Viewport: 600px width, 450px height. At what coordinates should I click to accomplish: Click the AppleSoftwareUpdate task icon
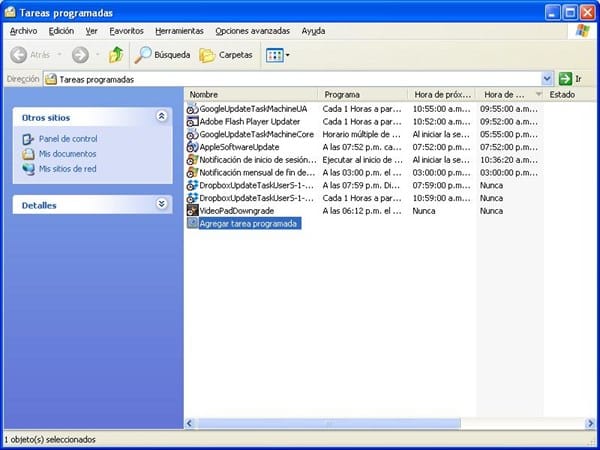[192, 147]
